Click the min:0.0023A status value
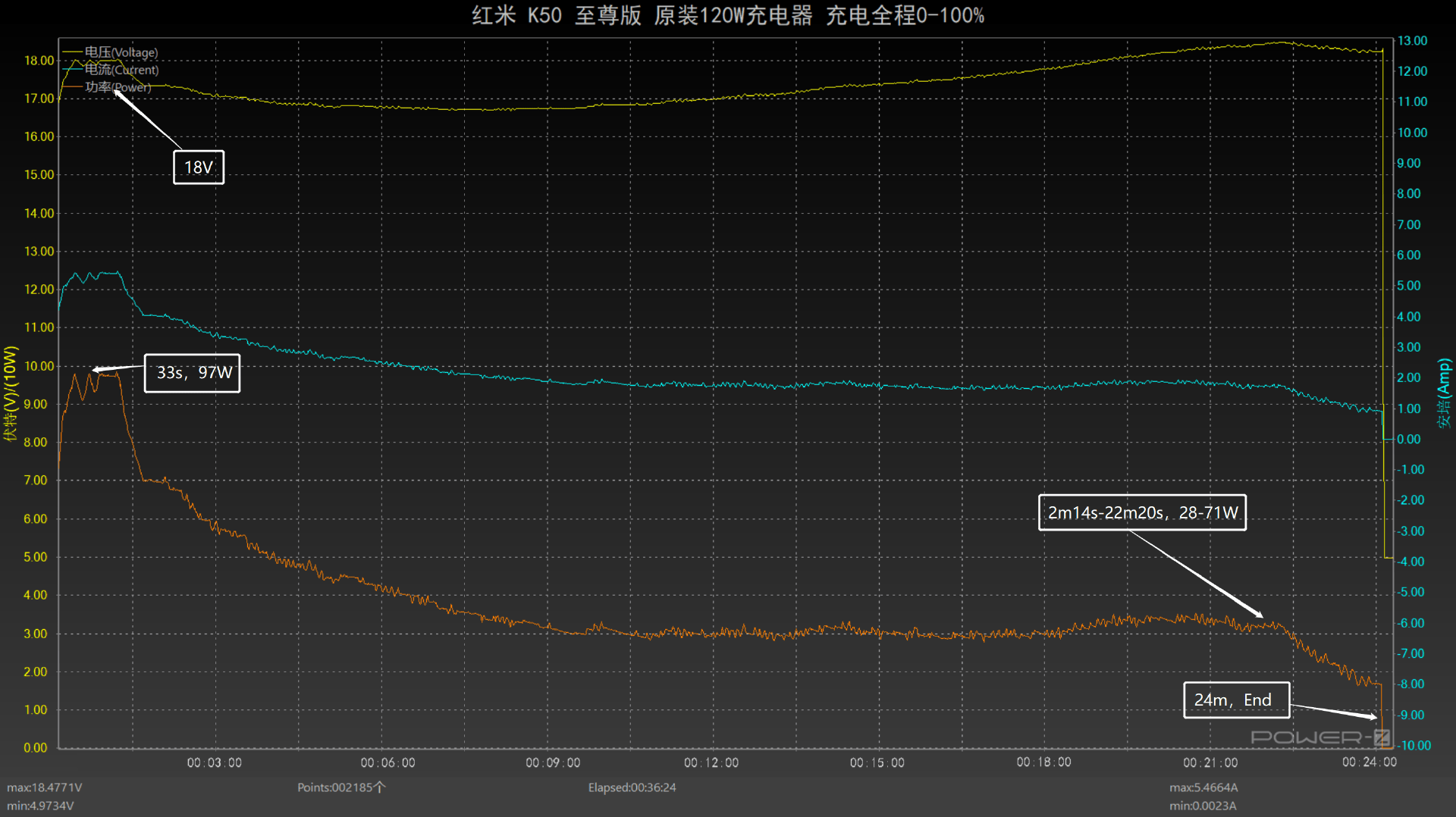Image resolution: width=1456 pixels, height=817 pixels. pyautogui.click(x=1203, y=806)
